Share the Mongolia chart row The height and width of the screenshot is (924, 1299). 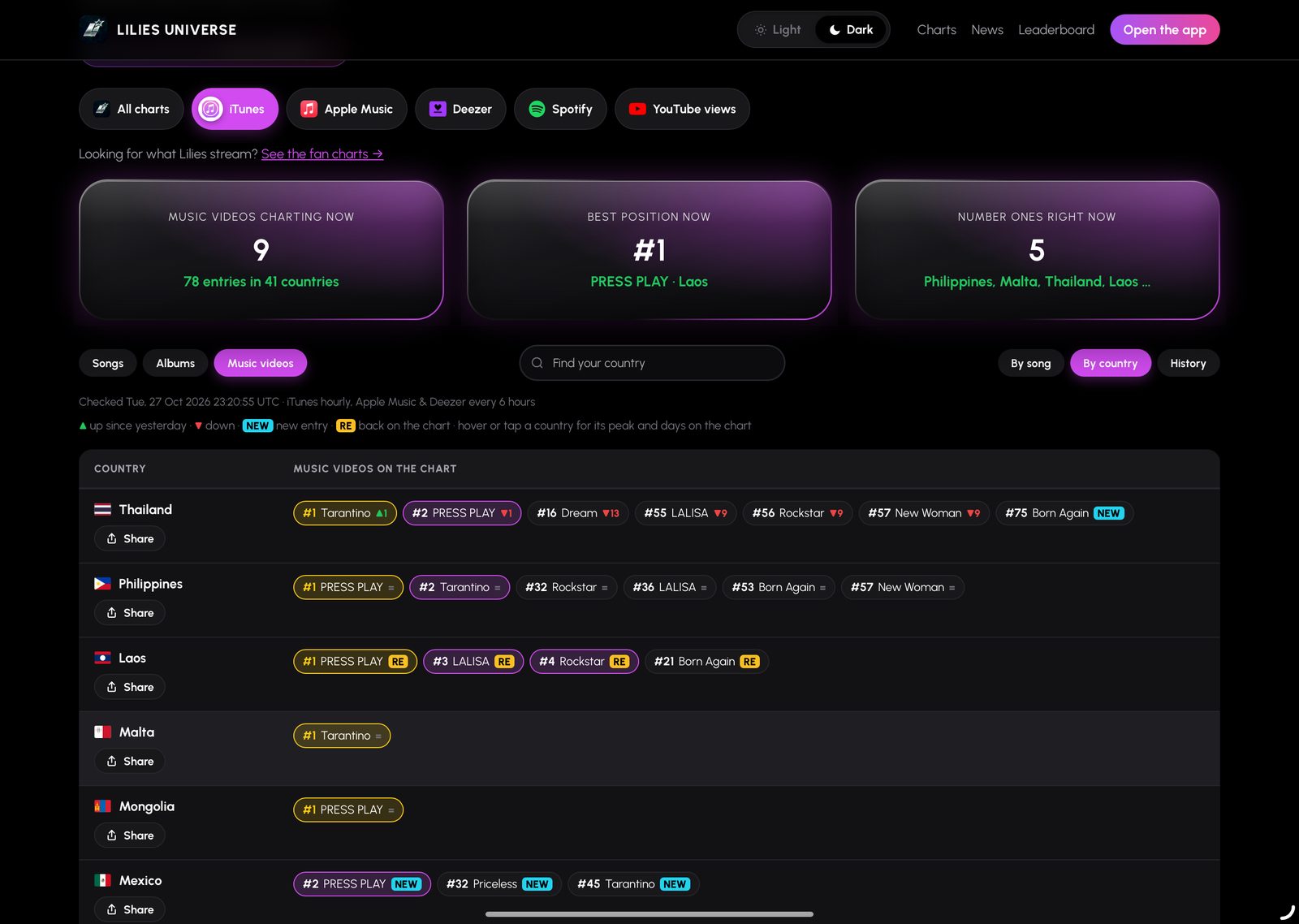click(130, 835)
